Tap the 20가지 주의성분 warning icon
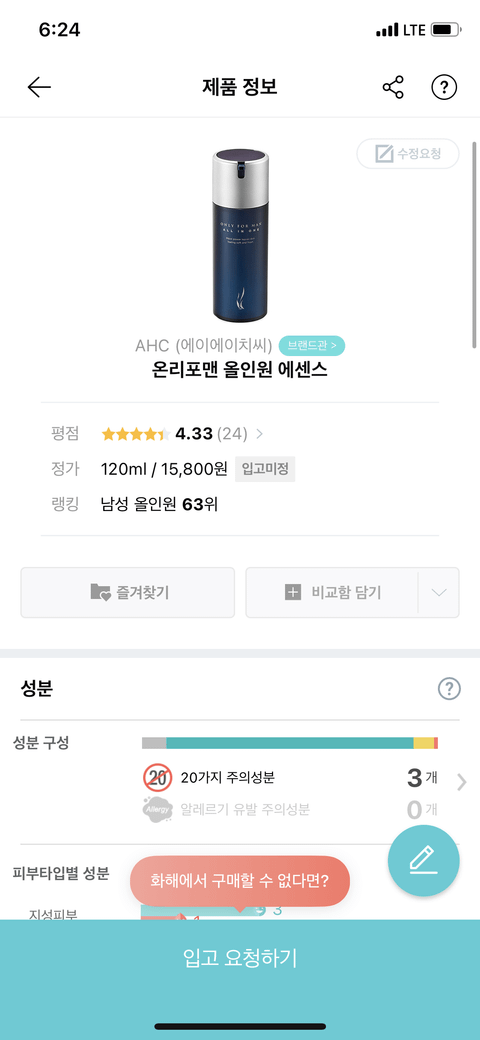Image resolution: width=480 pixels, height=1040 pixels. (158, 778)
